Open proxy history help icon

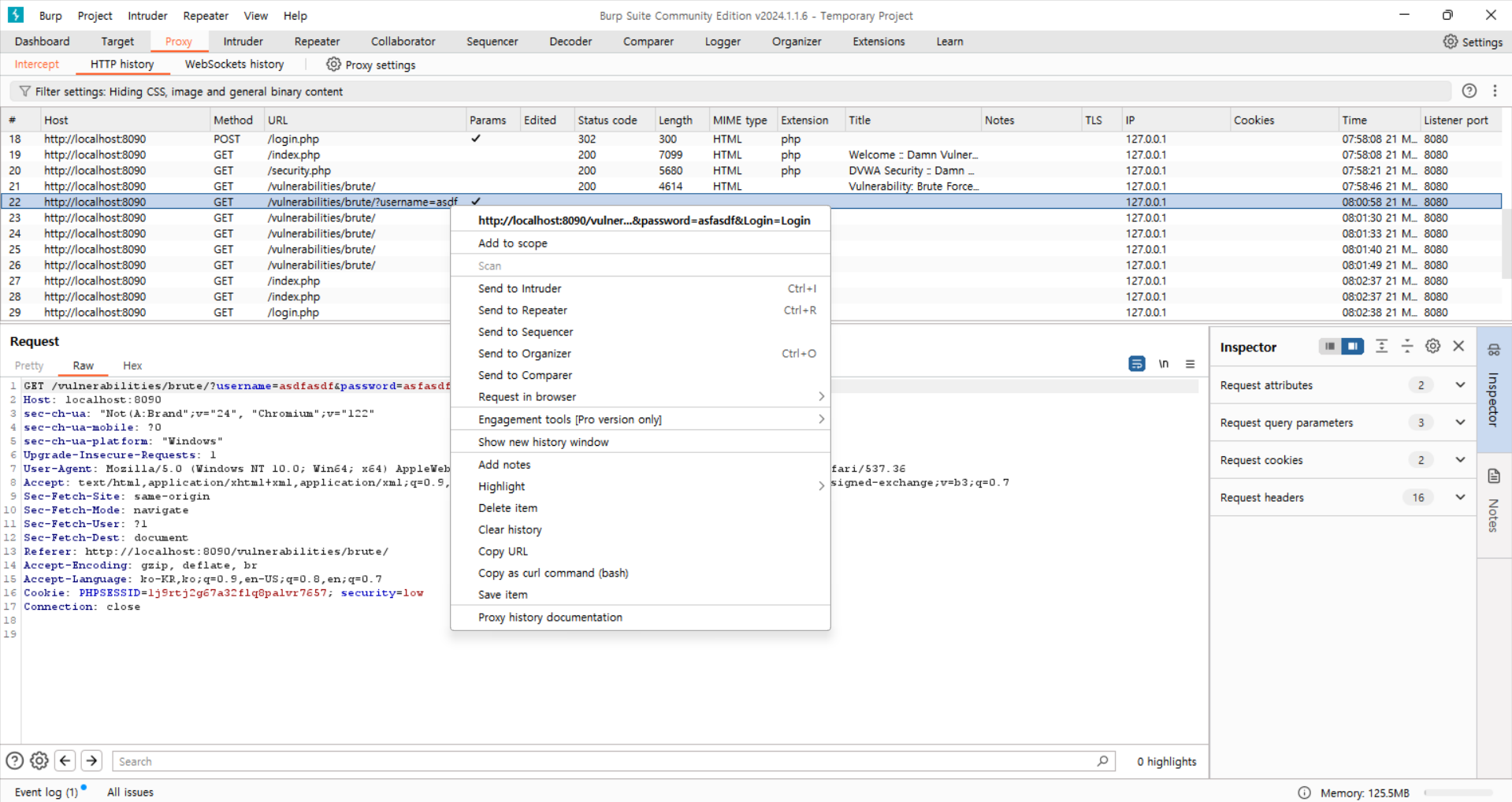[1469, 91]
